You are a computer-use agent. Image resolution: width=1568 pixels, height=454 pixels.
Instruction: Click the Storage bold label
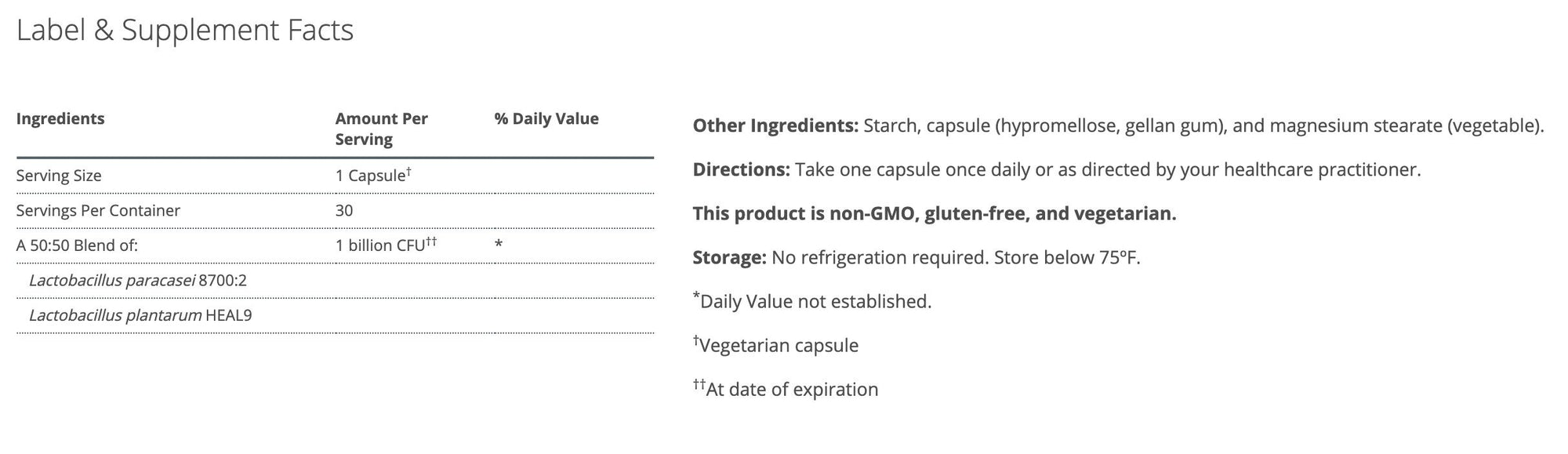coord(729,258)
